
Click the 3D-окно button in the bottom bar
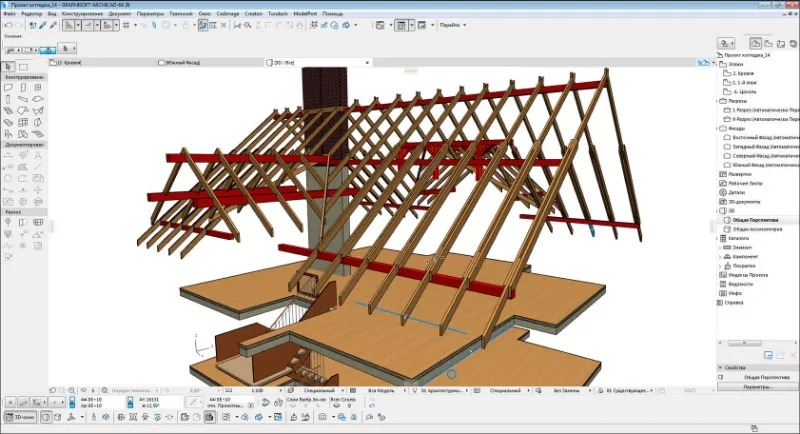click(20, 417)
